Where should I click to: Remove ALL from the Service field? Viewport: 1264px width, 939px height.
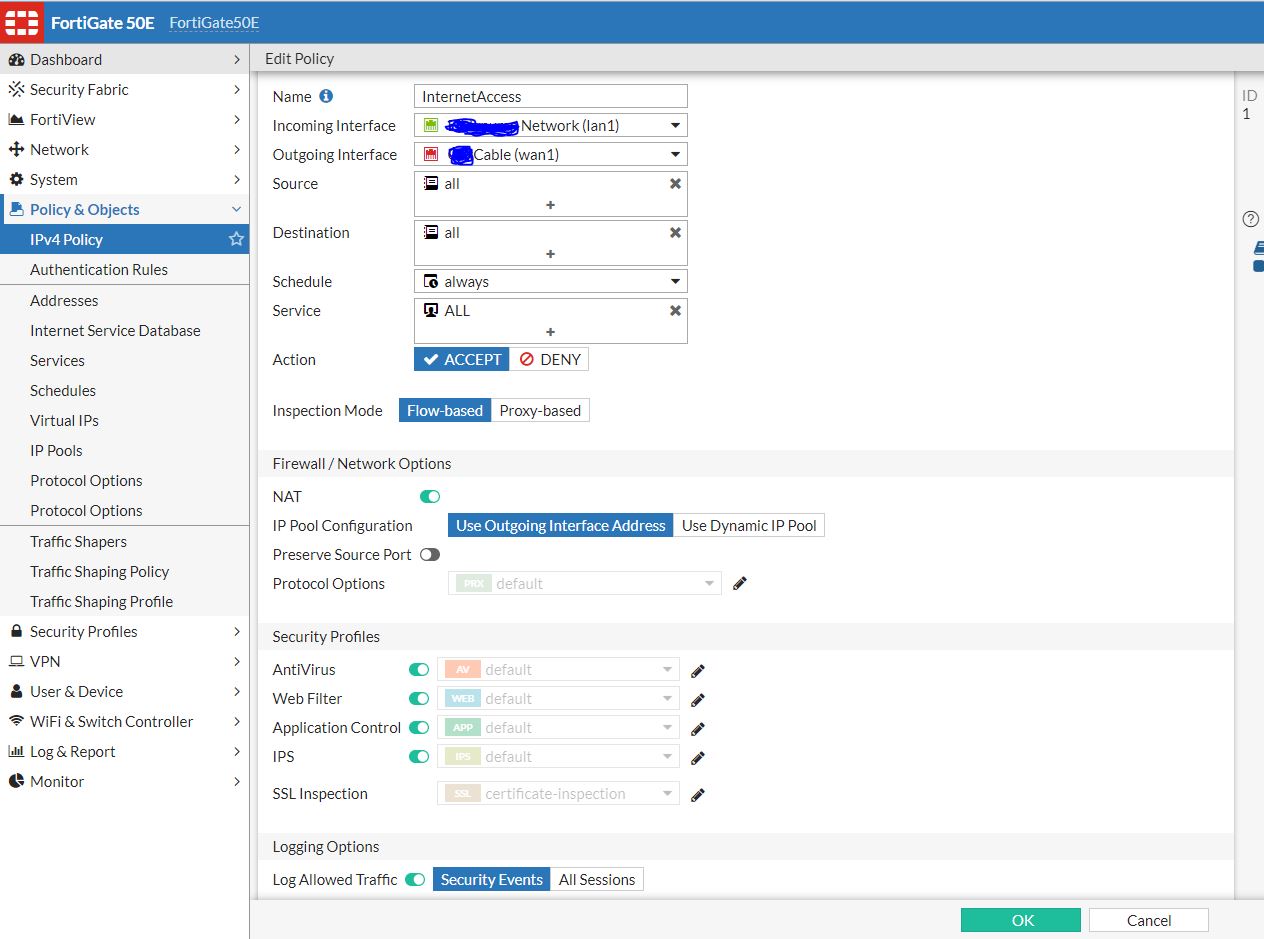675,311
